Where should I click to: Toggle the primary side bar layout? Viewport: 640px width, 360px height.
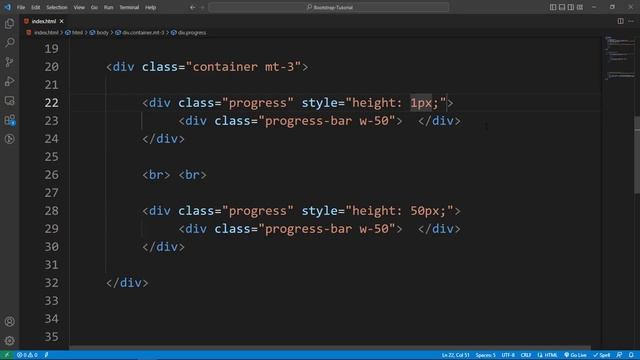pos(553,7)
